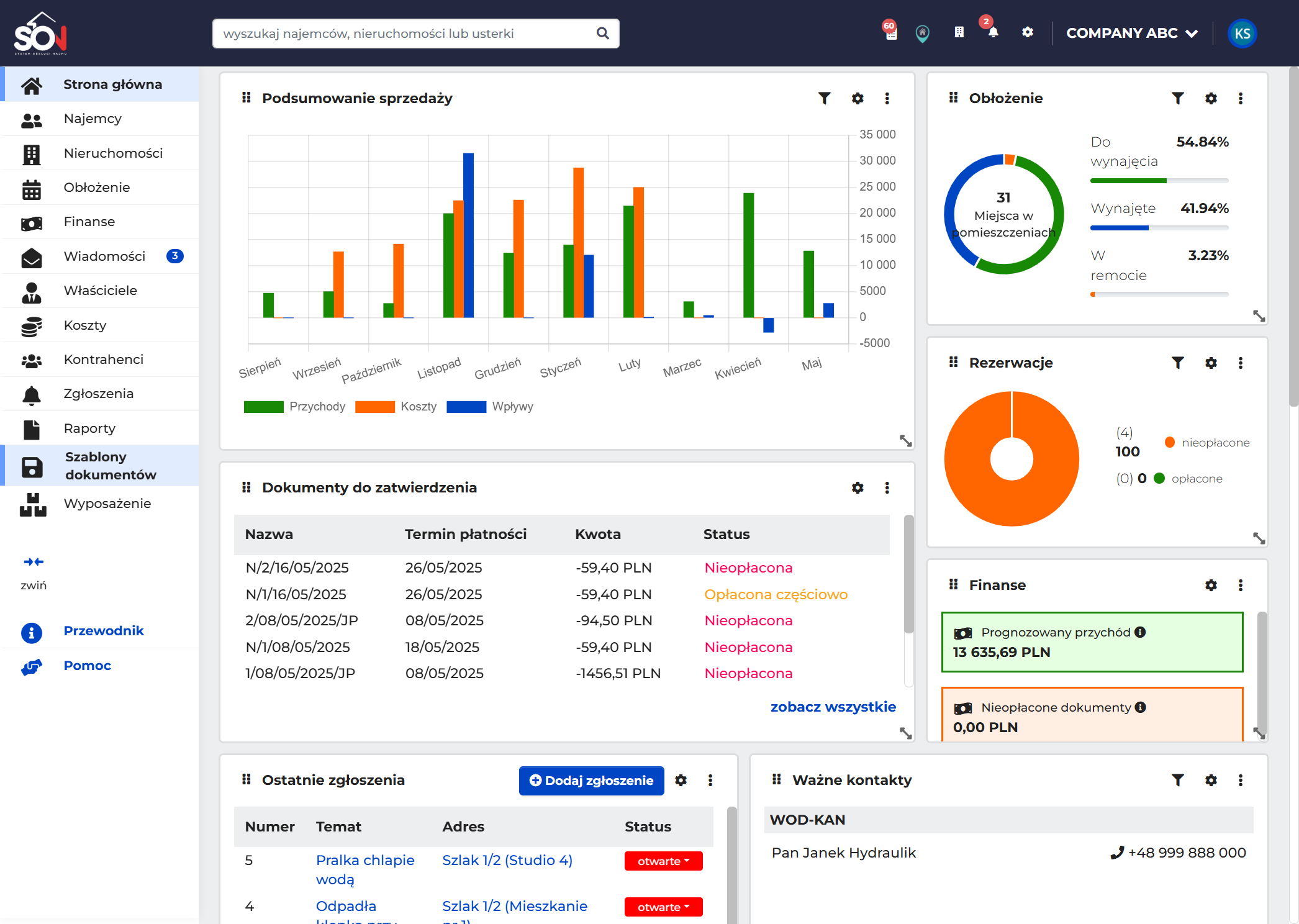Screen dimensions: 1299x924
Task: Open the calendar tasks icon with 60 badge
Action: point(891,32)
